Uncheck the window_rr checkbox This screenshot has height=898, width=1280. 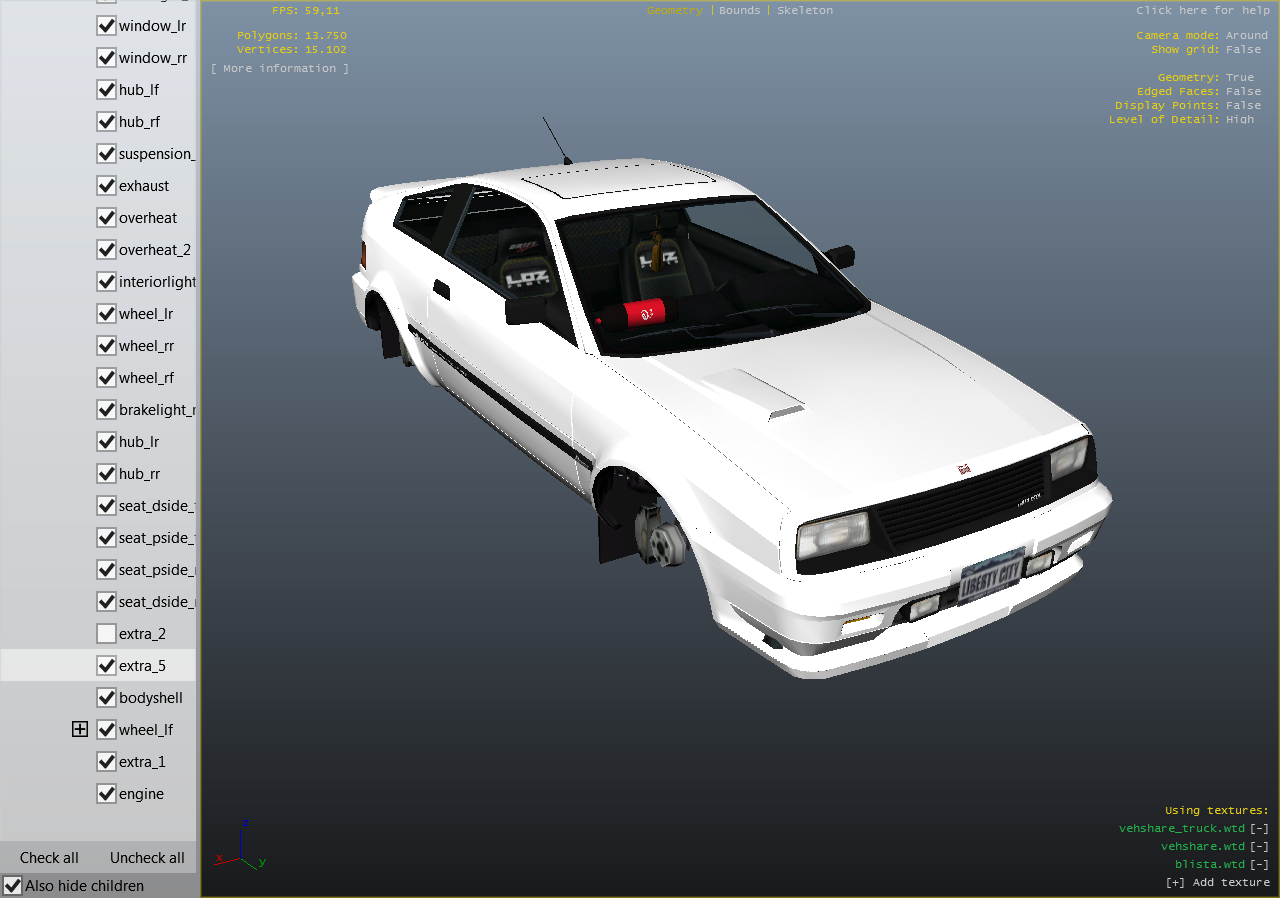tap(107, 58)
